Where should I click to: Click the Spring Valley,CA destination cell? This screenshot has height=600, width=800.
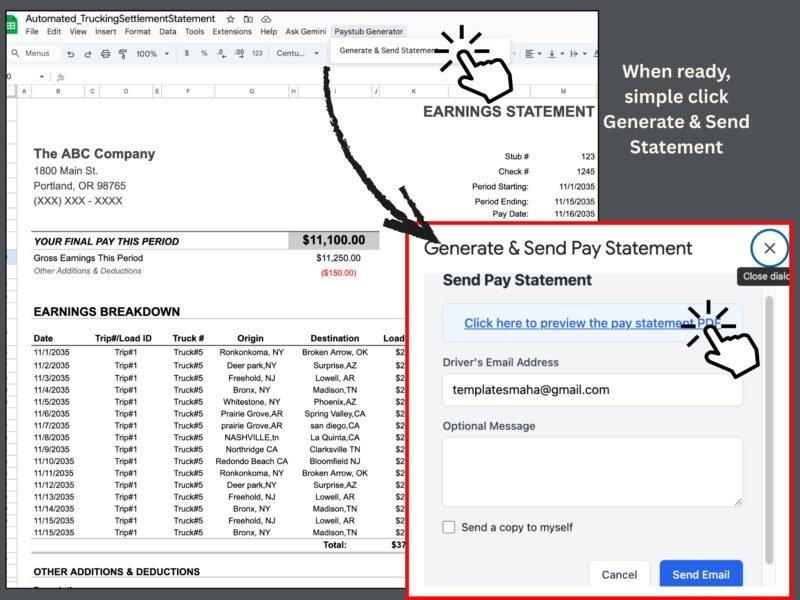pos(335,414)
